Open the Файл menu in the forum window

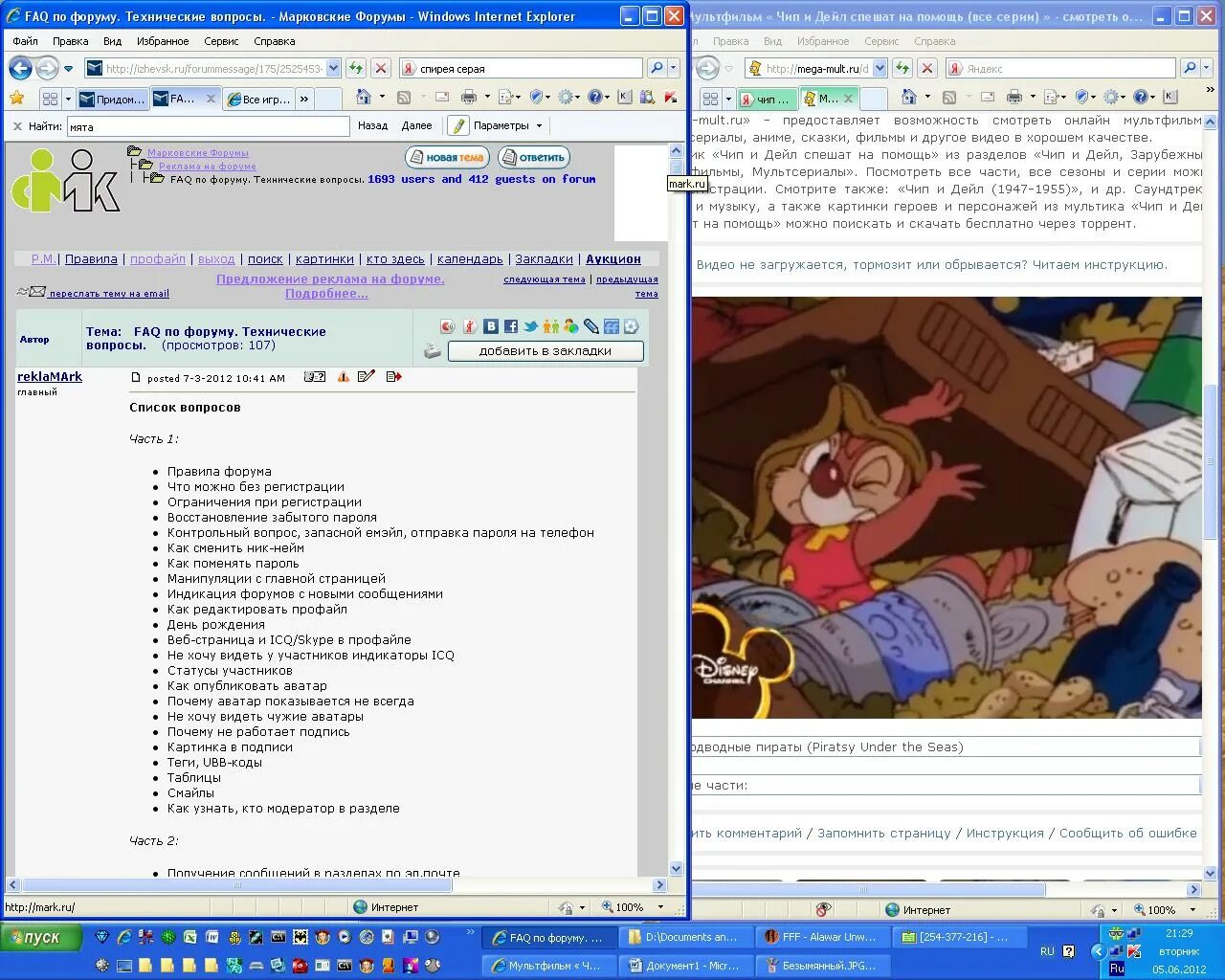coord(26,41)
